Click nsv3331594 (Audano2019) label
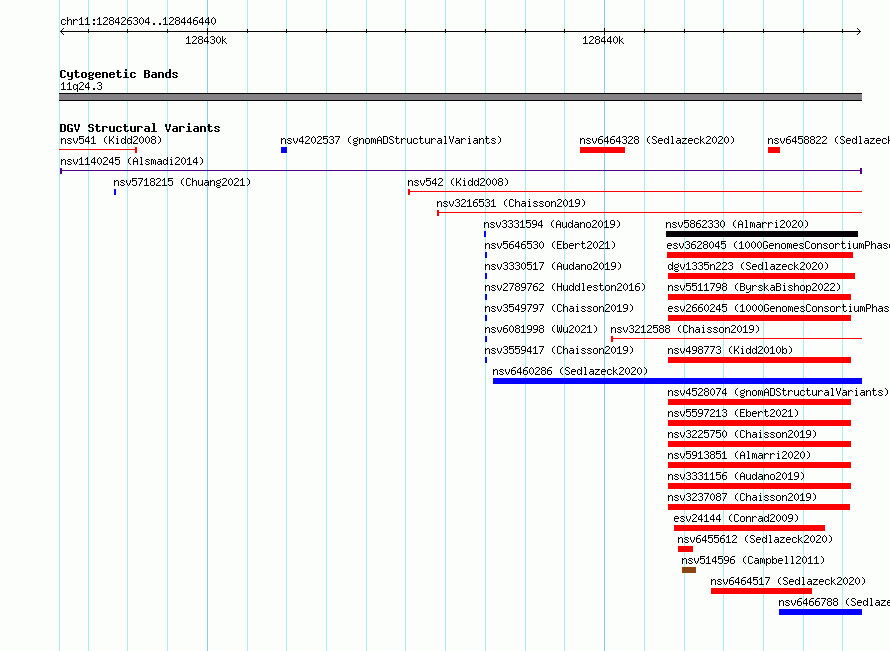This screenshot has width=890, height=651. tap(552, 224)
